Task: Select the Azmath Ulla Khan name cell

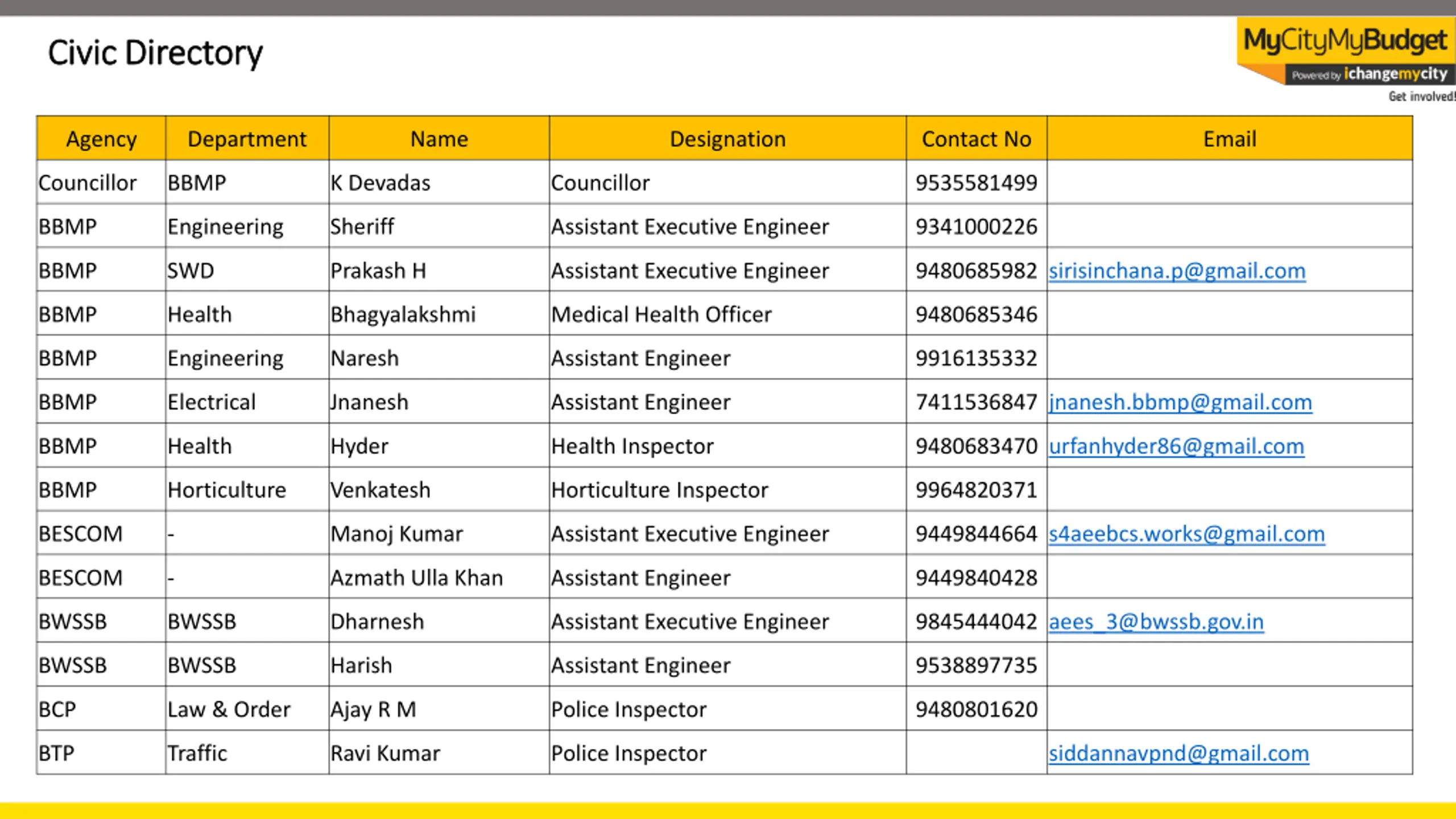Action: pyautogui.click(x=439, y=578)
